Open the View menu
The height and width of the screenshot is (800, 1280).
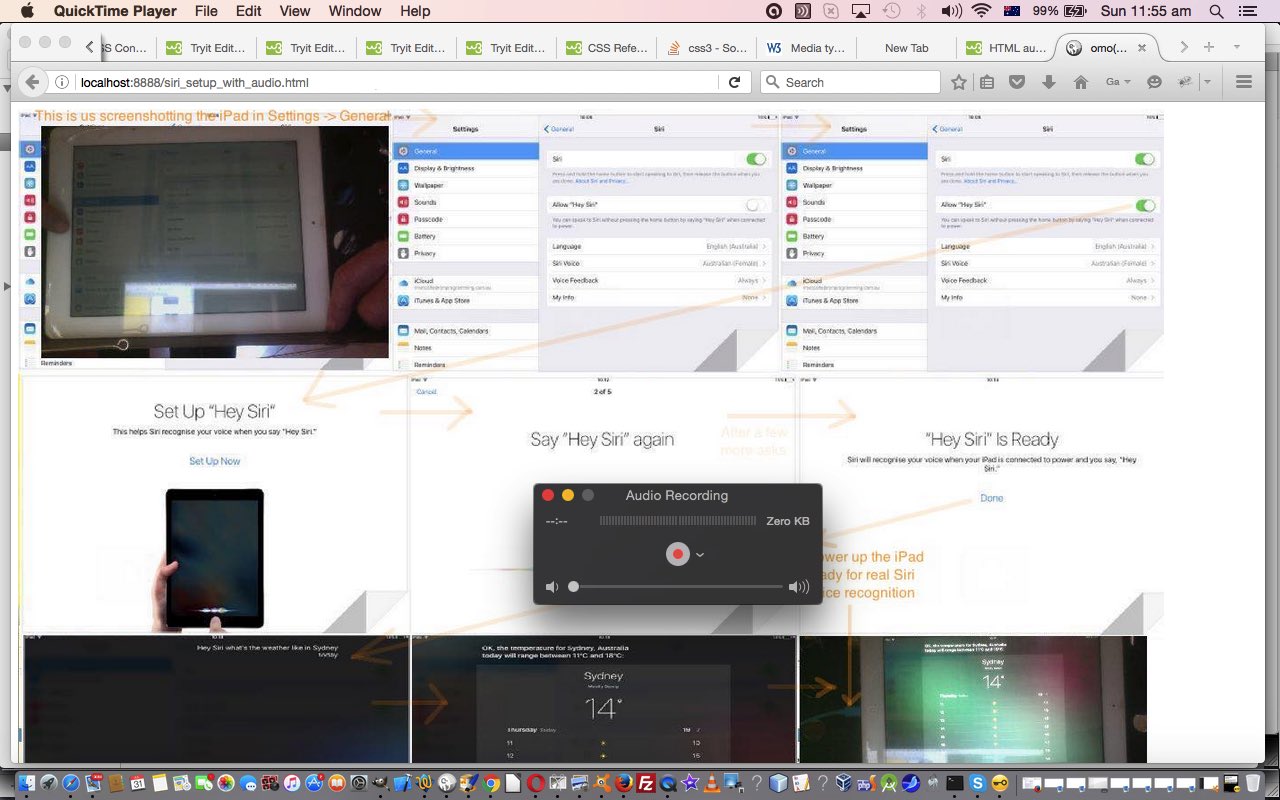point(295,11)
